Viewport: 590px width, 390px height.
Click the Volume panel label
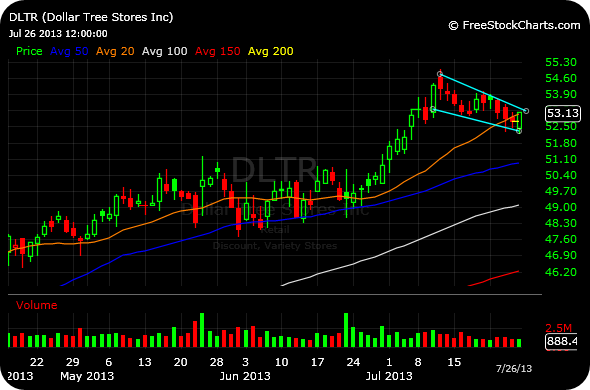point(36,305)
